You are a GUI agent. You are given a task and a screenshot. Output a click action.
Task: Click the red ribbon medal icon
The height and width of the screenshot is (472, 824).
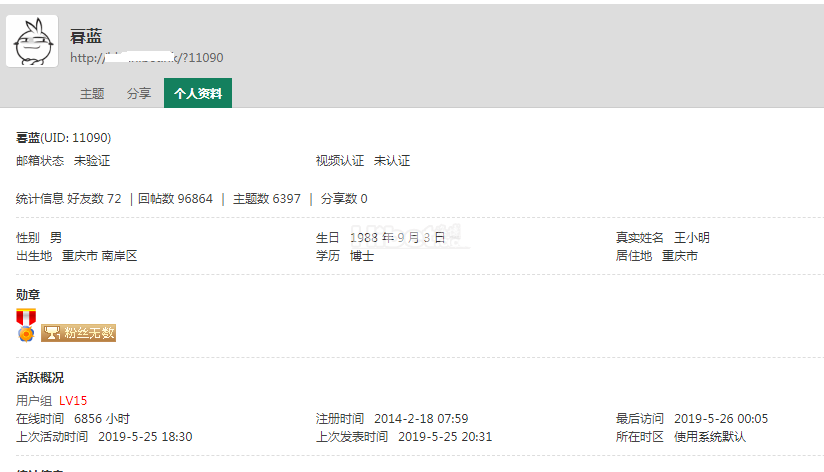[x=26, y=324]
